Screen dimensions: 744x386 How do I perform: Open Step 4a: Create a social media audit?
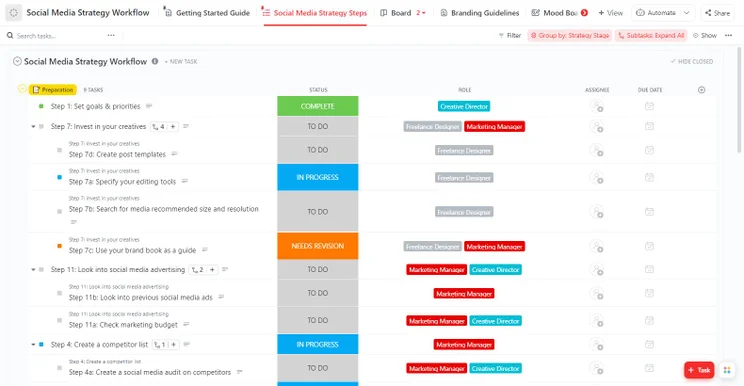(x=150, y=372)
